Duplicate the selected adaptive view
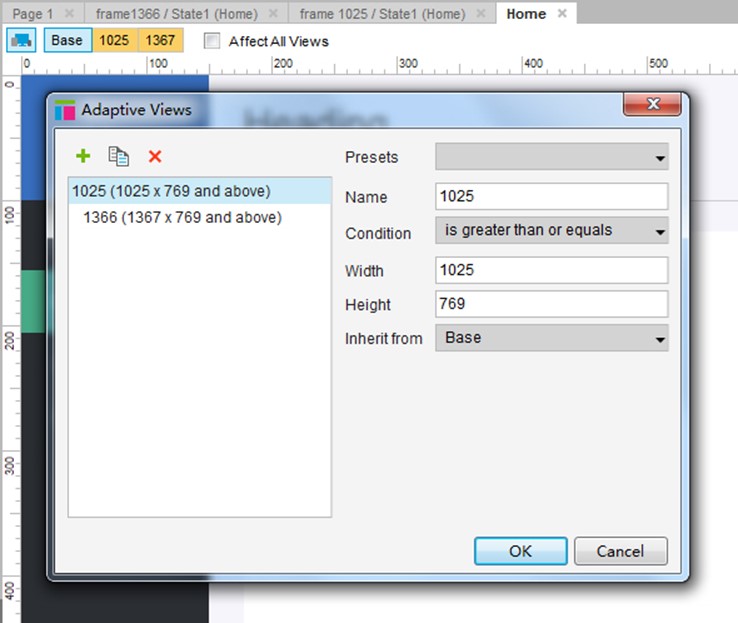The image size is (738, 623). pos(118,156)
